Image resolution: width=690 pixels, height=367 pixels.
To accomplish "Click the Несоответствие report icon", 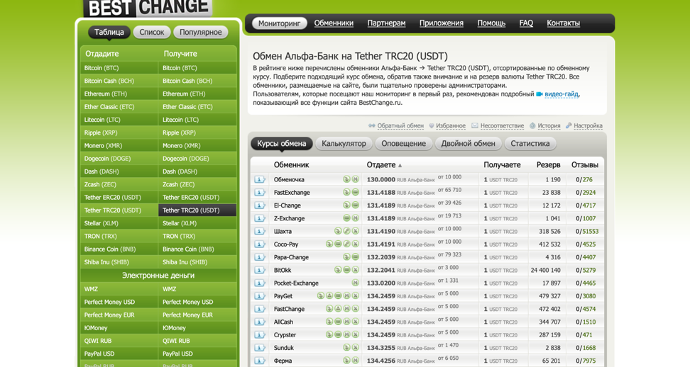I will point(474,126).
